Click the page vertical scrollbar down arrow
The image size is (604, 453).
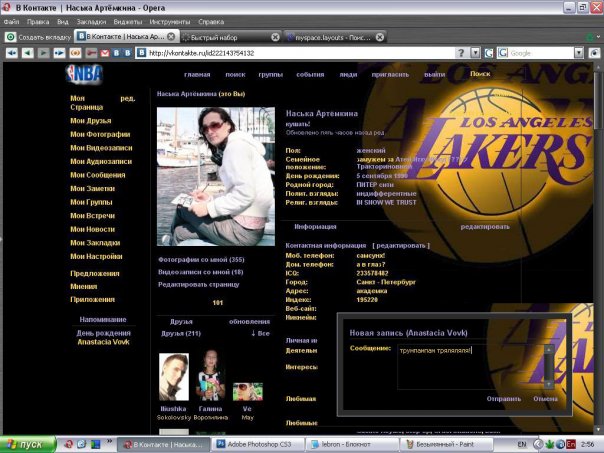point(598,429)
